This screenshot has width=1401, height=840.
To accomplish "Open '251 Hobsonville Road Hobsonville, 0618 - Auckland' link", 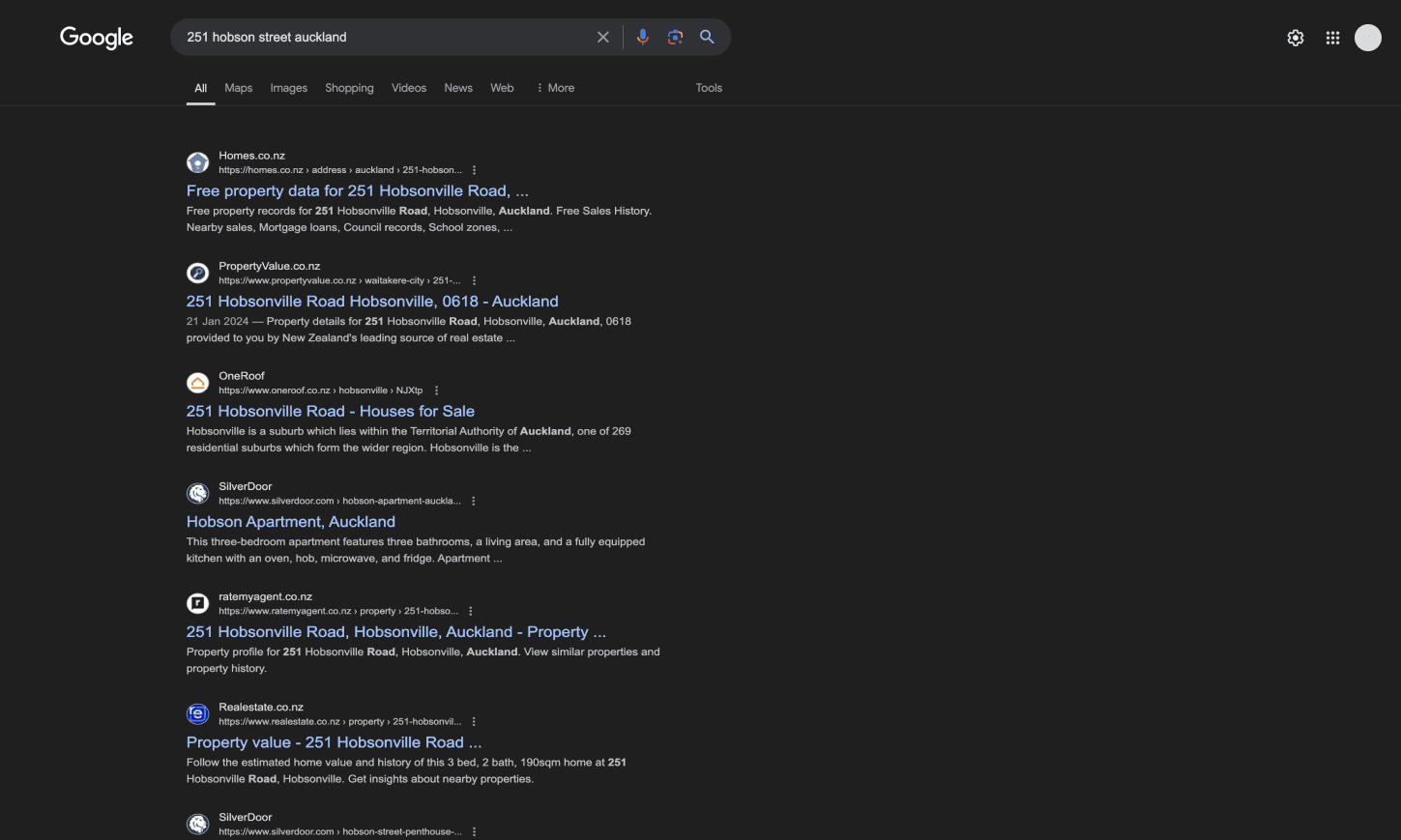I will point(372,302).
